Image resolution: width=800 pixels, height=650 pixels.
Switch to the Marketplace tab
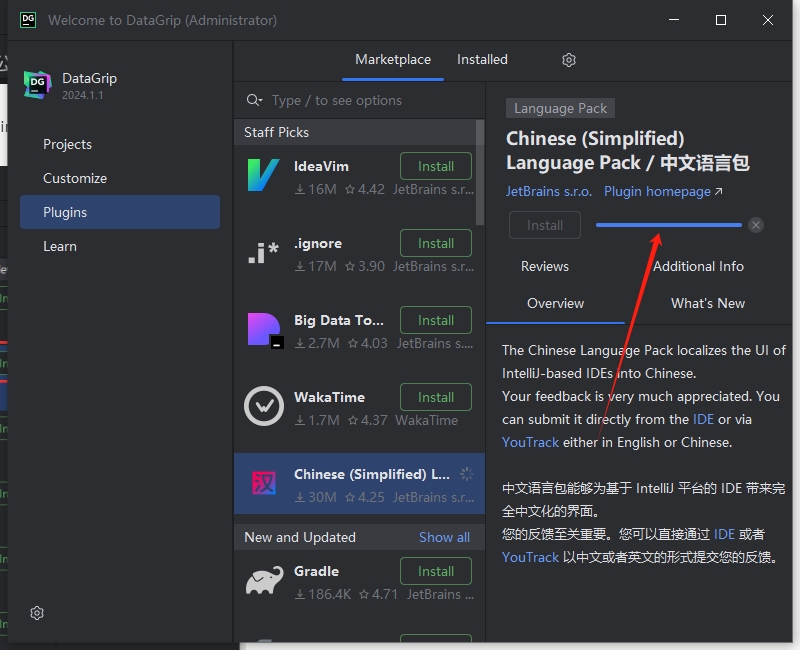click(x=393, y=60)
